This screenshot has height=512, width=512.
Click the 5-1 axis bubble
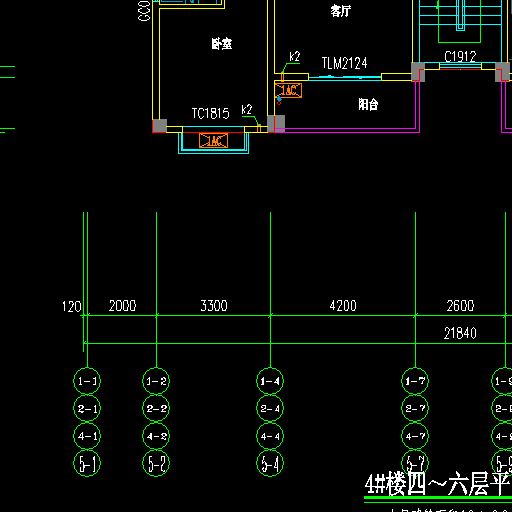(87, 463)
